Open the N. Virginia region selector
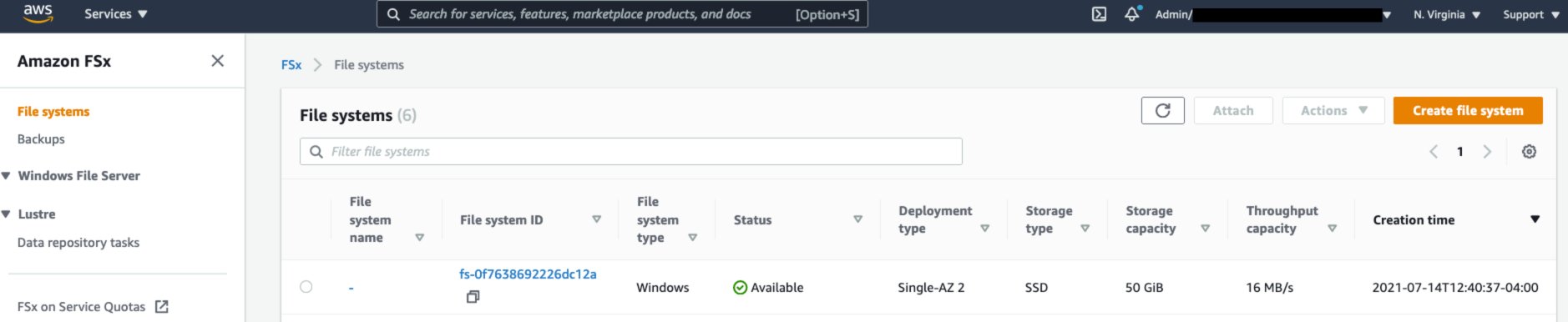Viewport: 1568px width, 322px height. pos(1447,14)
